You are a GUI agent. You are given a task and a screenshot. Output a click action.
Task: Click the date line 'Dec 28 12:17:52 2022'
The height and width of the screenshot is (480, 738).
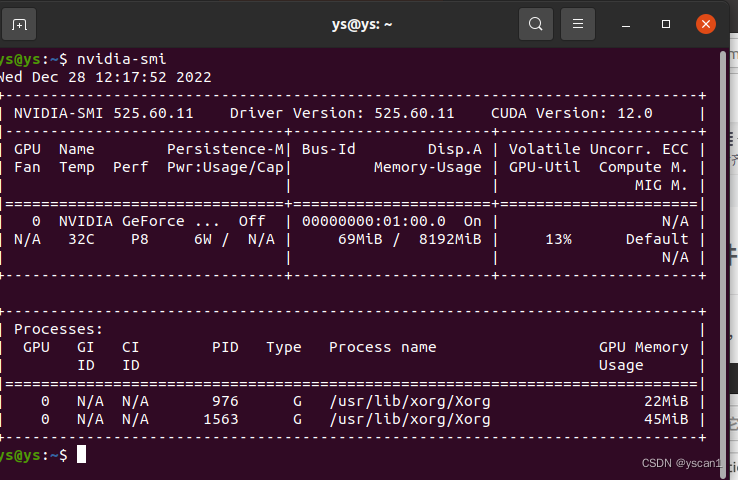(x=122, y=77)
